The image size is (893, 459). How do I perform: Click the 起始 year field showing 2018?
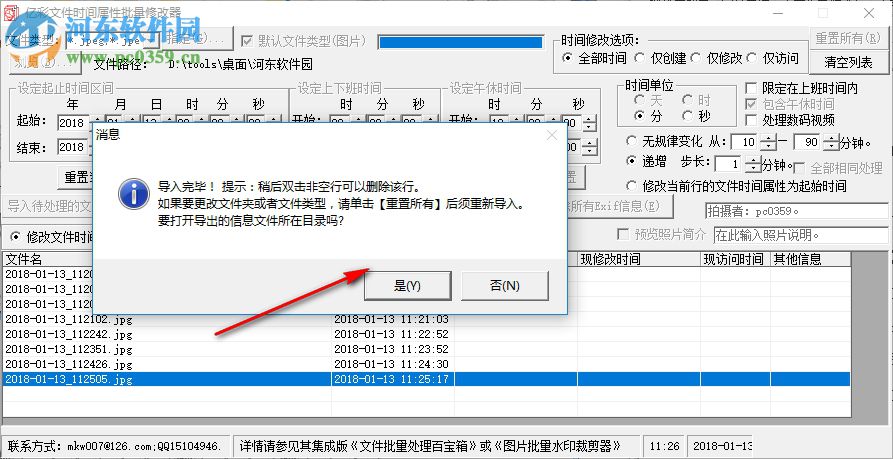[x=73, y=123]
